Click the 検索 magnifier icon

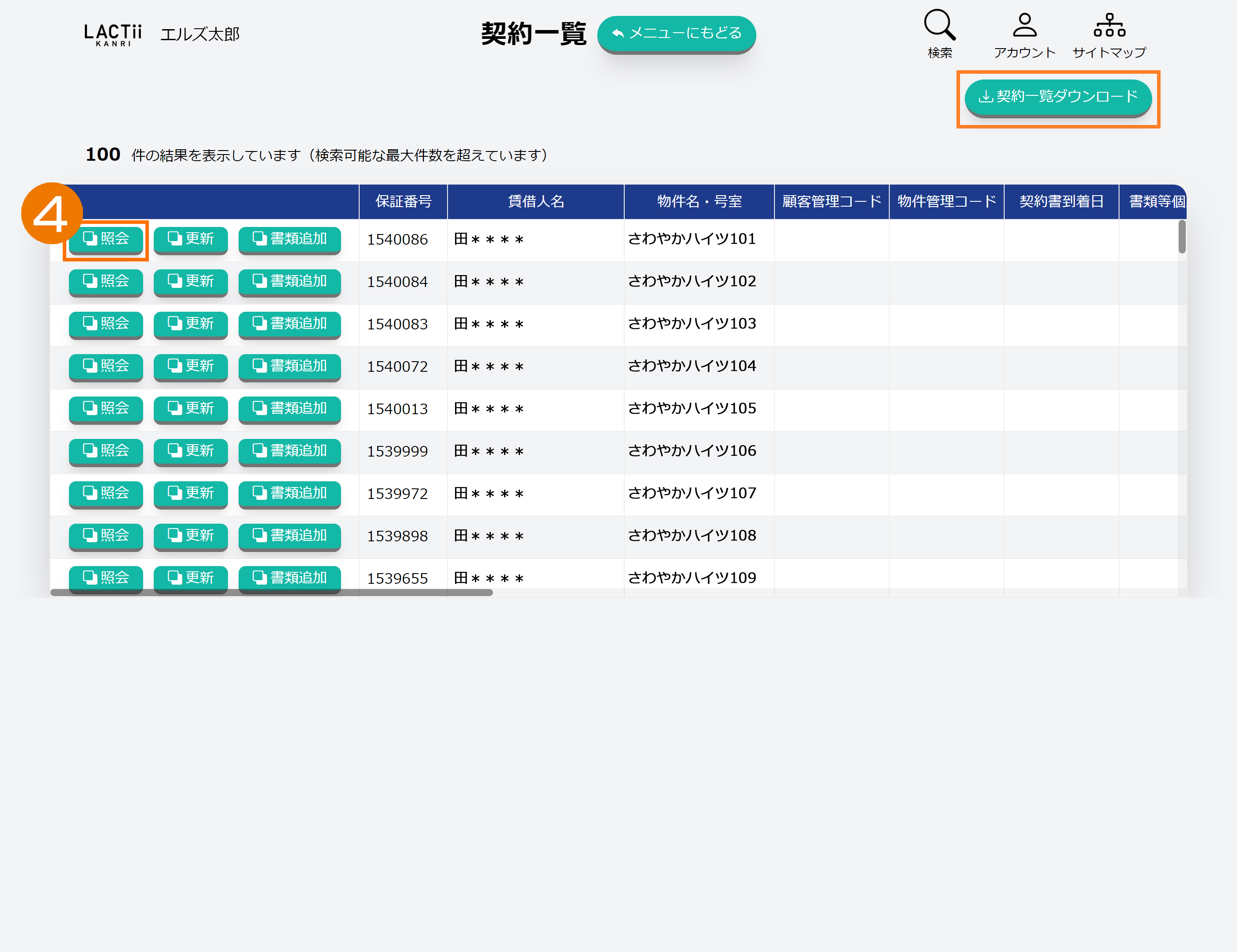939,26
